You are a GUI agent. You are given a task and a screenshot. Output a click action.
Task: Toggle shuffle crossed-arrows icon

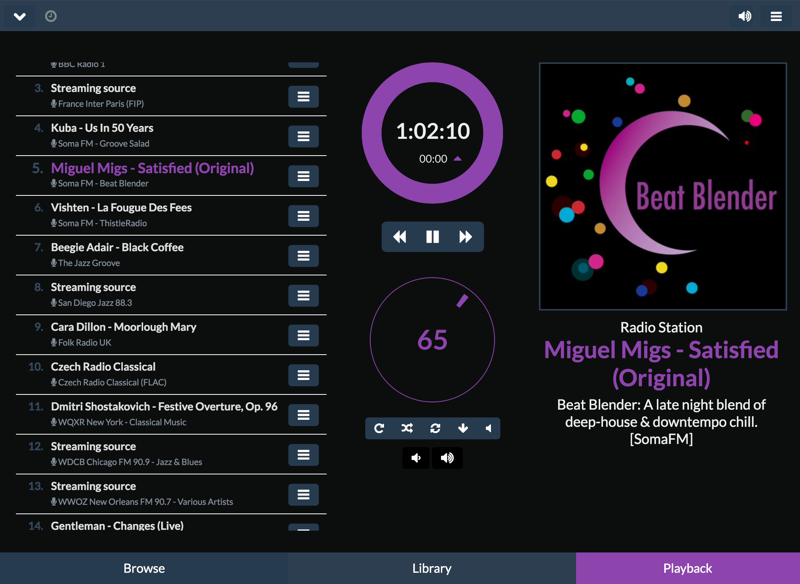[x=407, y=428]
